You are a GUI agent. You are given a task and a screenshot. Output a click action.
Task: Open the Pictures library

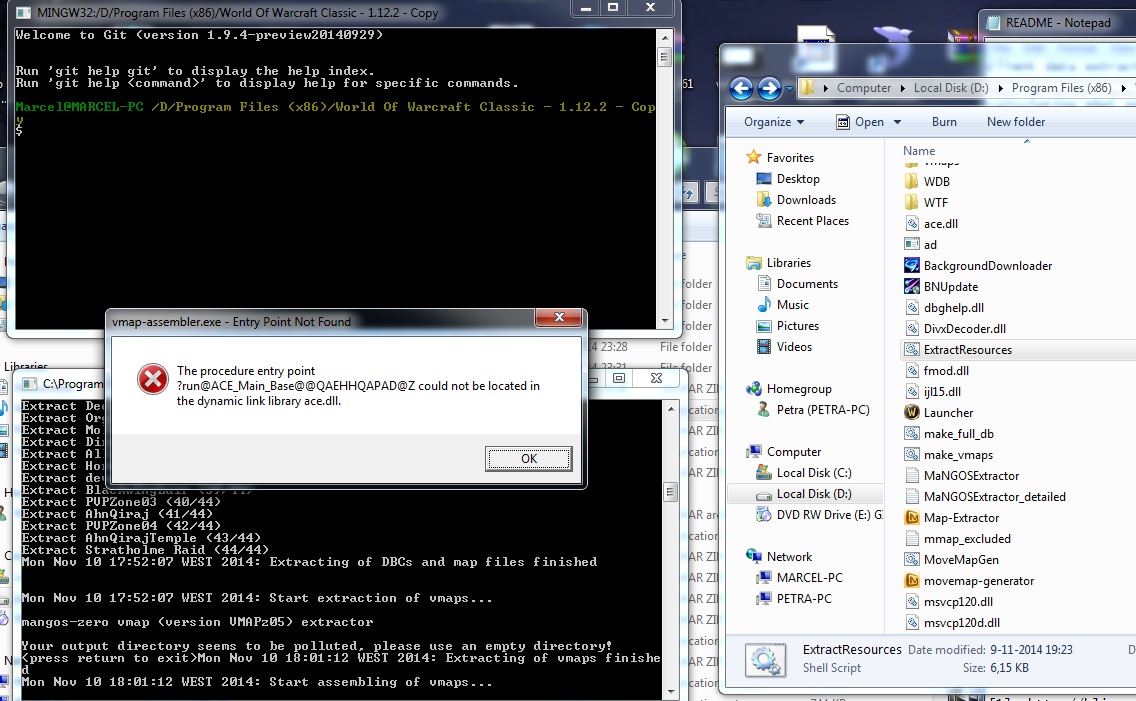point(798,325)
